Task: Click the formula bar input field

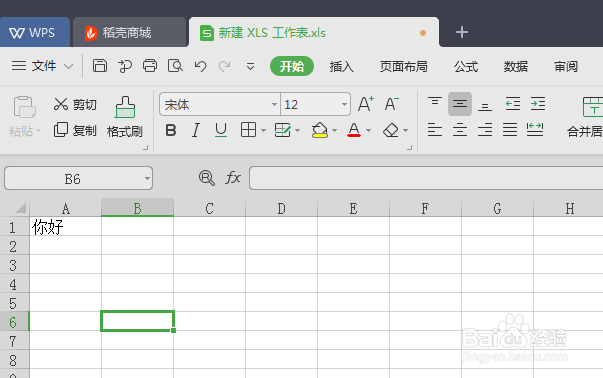Action: click(426, 178)
